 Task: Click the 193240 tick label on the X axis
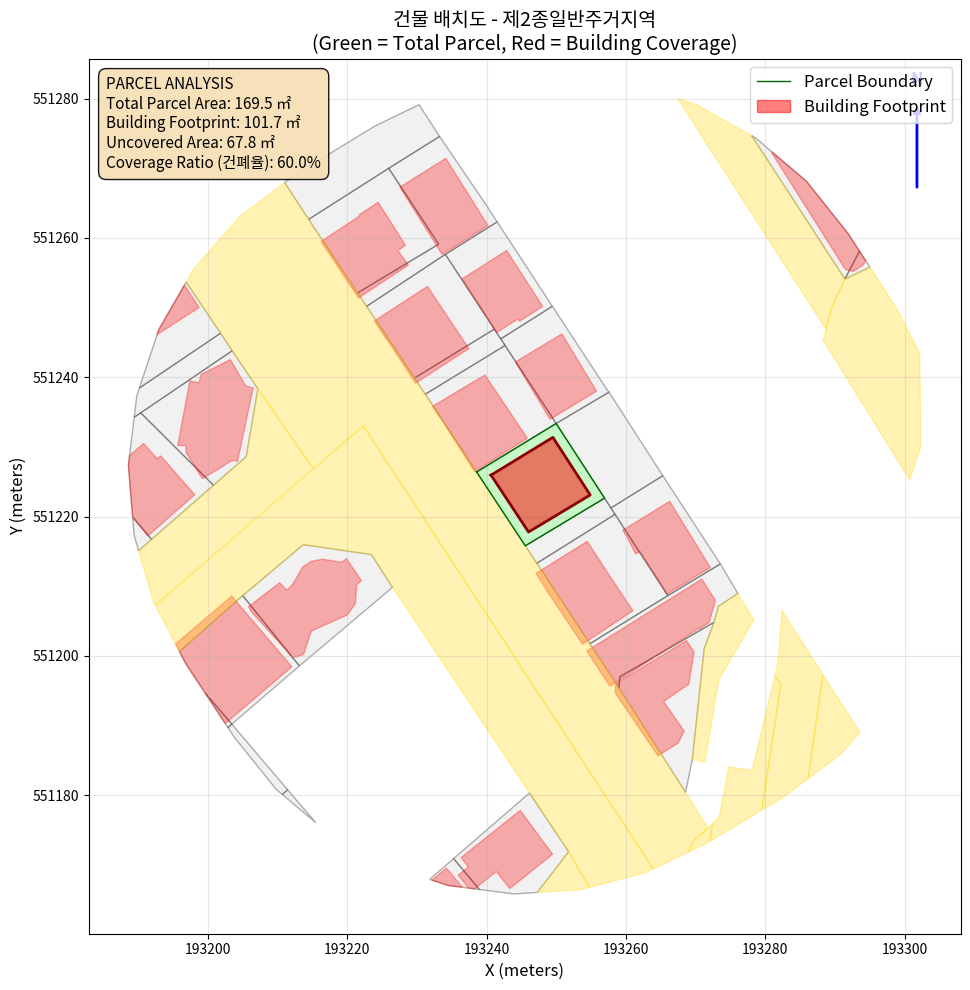(x=487, y=947)
